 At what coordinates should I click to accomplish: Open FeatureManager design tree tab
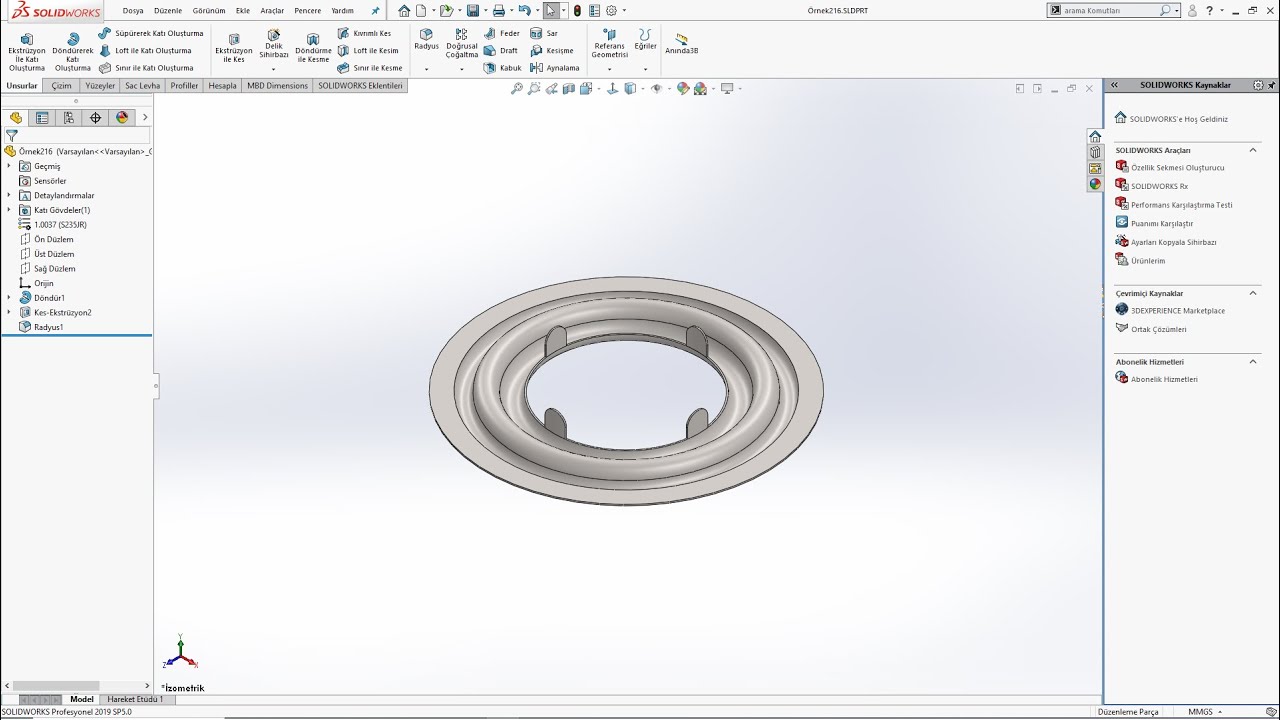pos(16,118)
